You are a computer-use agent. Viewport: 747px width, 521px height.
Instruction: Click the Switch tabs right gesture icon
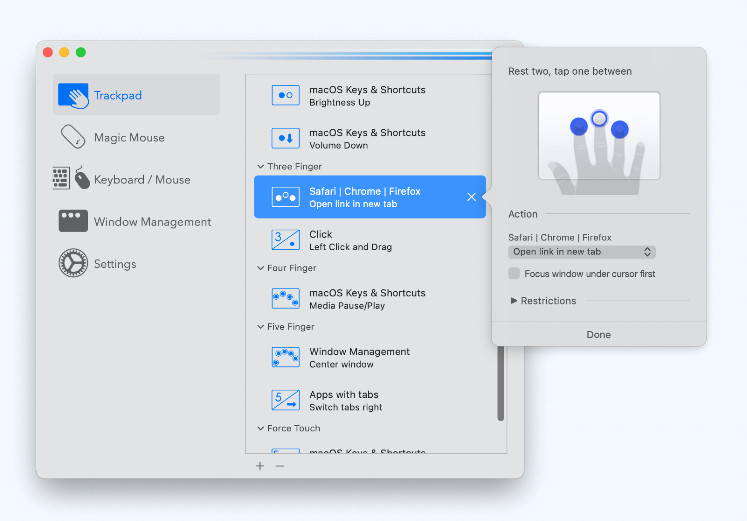click(285, 400)
